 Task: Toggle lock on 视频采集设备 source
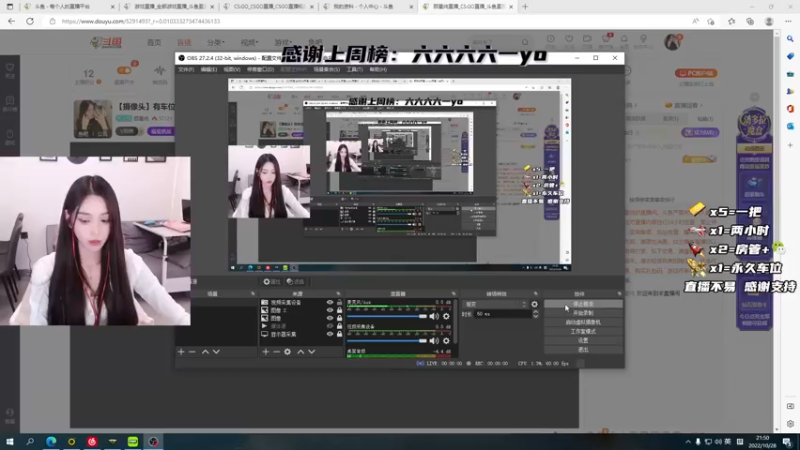[x=339, y=303]
